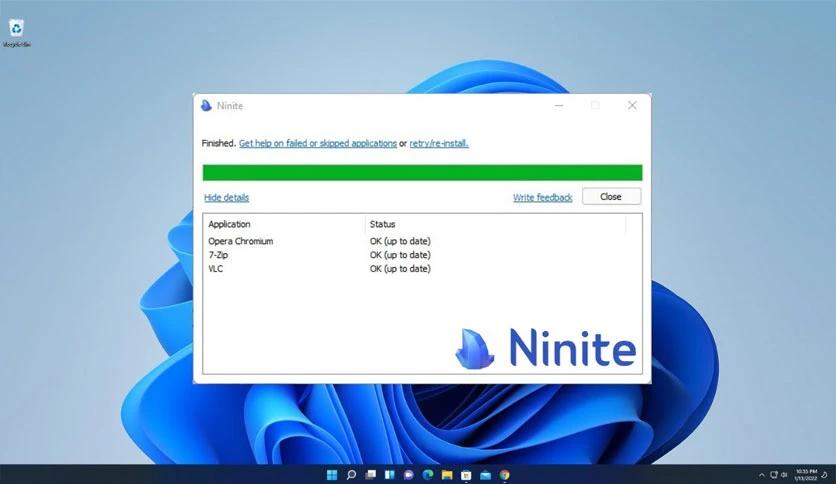Open the taskbar clock and date

806,475
